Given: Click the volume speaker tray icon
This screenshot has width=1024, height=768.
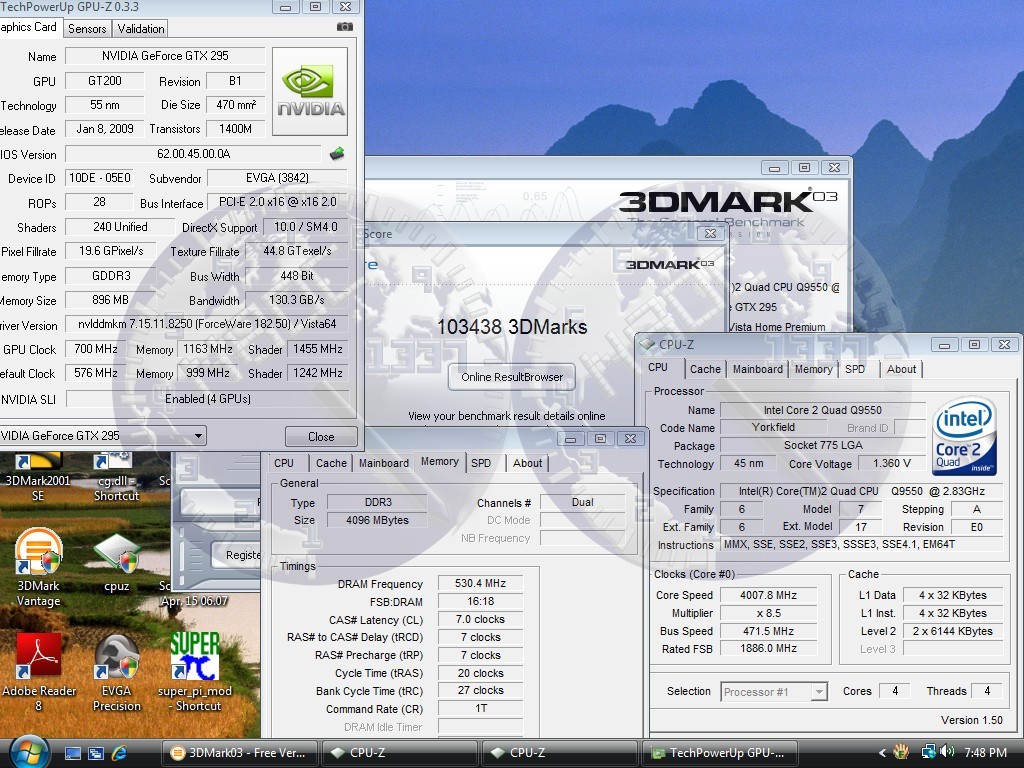Looking at the screenshot, I should pyautogui.click(x=948, y=752).
